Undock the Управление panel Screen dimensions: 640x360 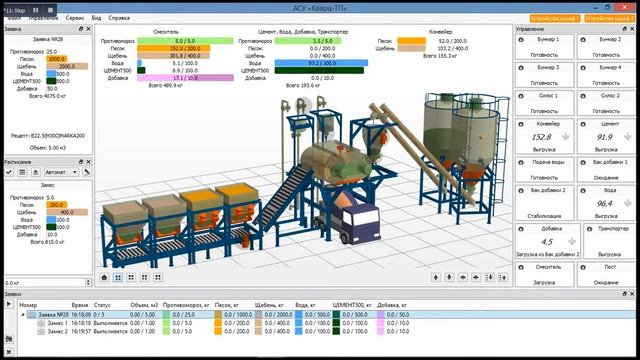pos(624,29)
